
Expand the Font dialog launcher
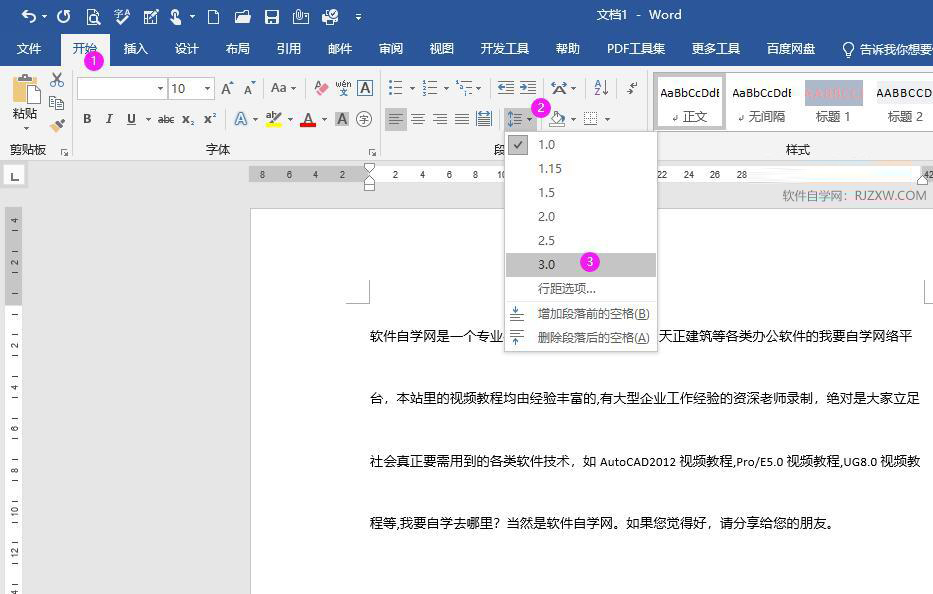coord(373,150)
